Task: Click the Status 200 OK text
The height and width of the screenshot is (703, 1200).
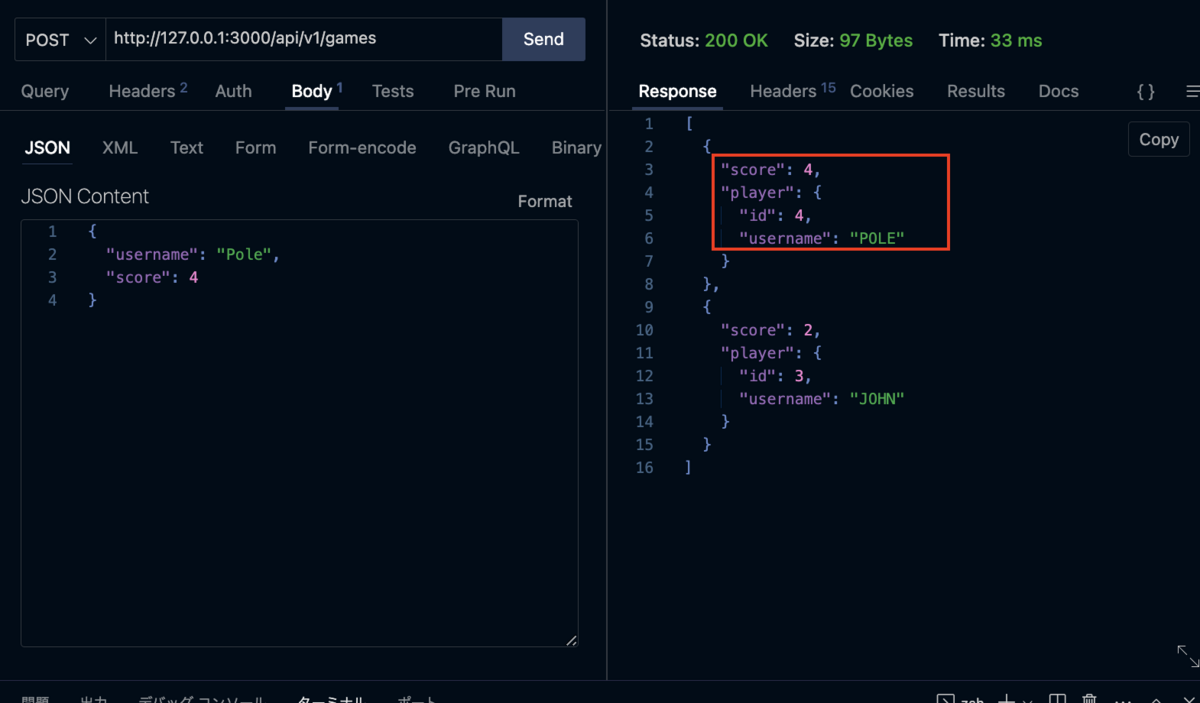Action: (x=704, y=41)
